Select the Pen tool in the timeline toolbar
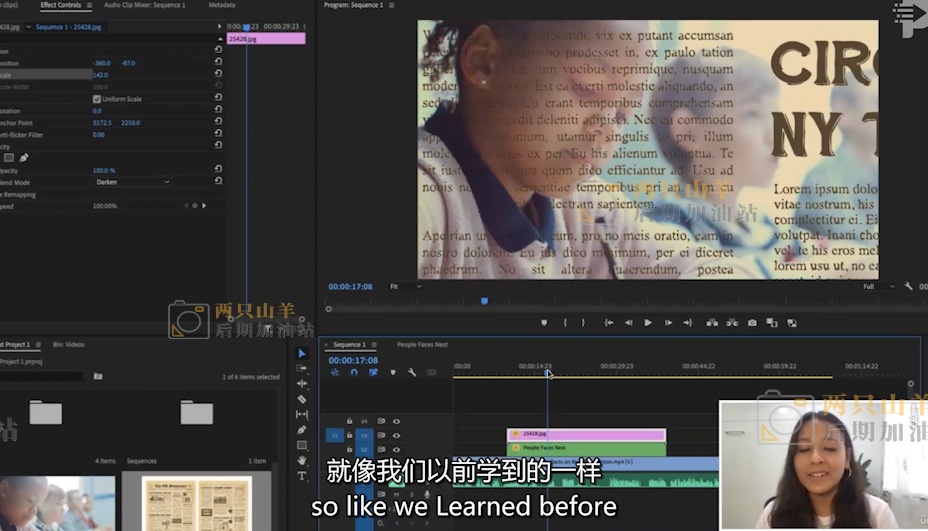 click(302, 430)
